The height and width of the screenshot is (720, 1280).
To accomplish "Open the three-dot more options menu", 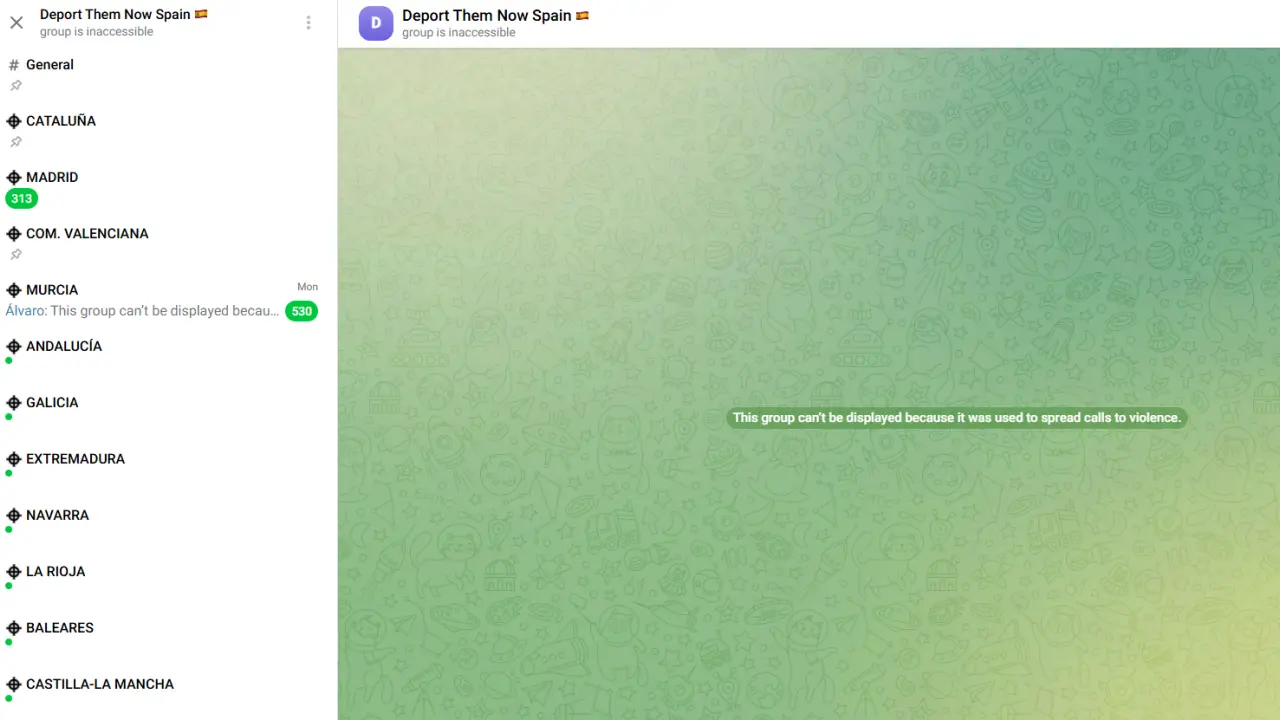I will [x=308, y=23].
